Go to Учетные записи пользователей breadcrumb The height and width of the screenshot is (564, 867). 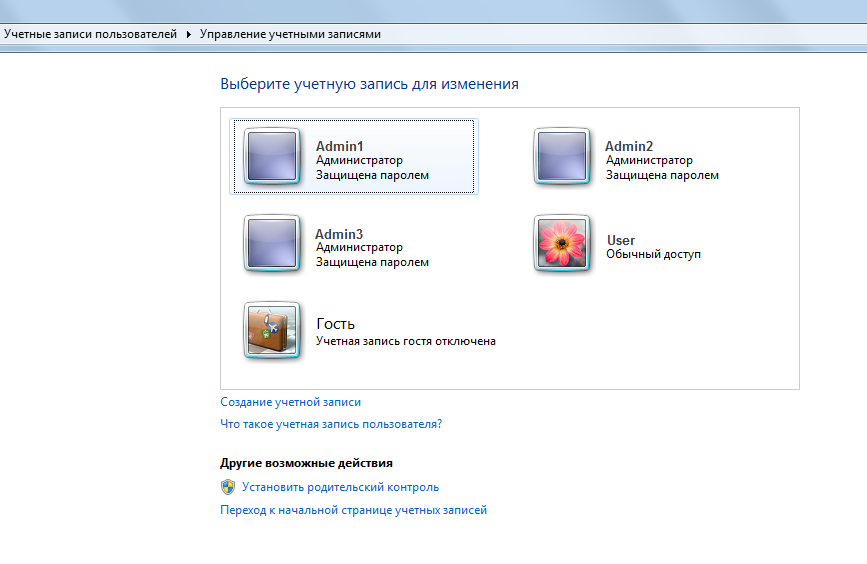click(x=90, y=34)
